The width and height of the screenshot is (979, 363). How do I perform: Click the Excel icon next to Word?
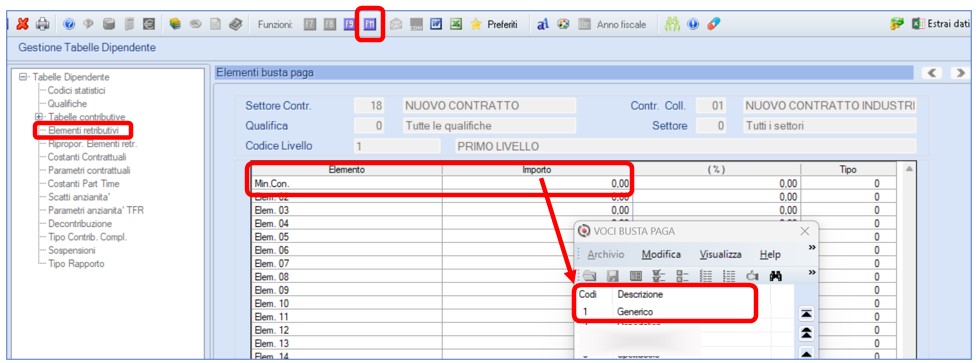456,24
